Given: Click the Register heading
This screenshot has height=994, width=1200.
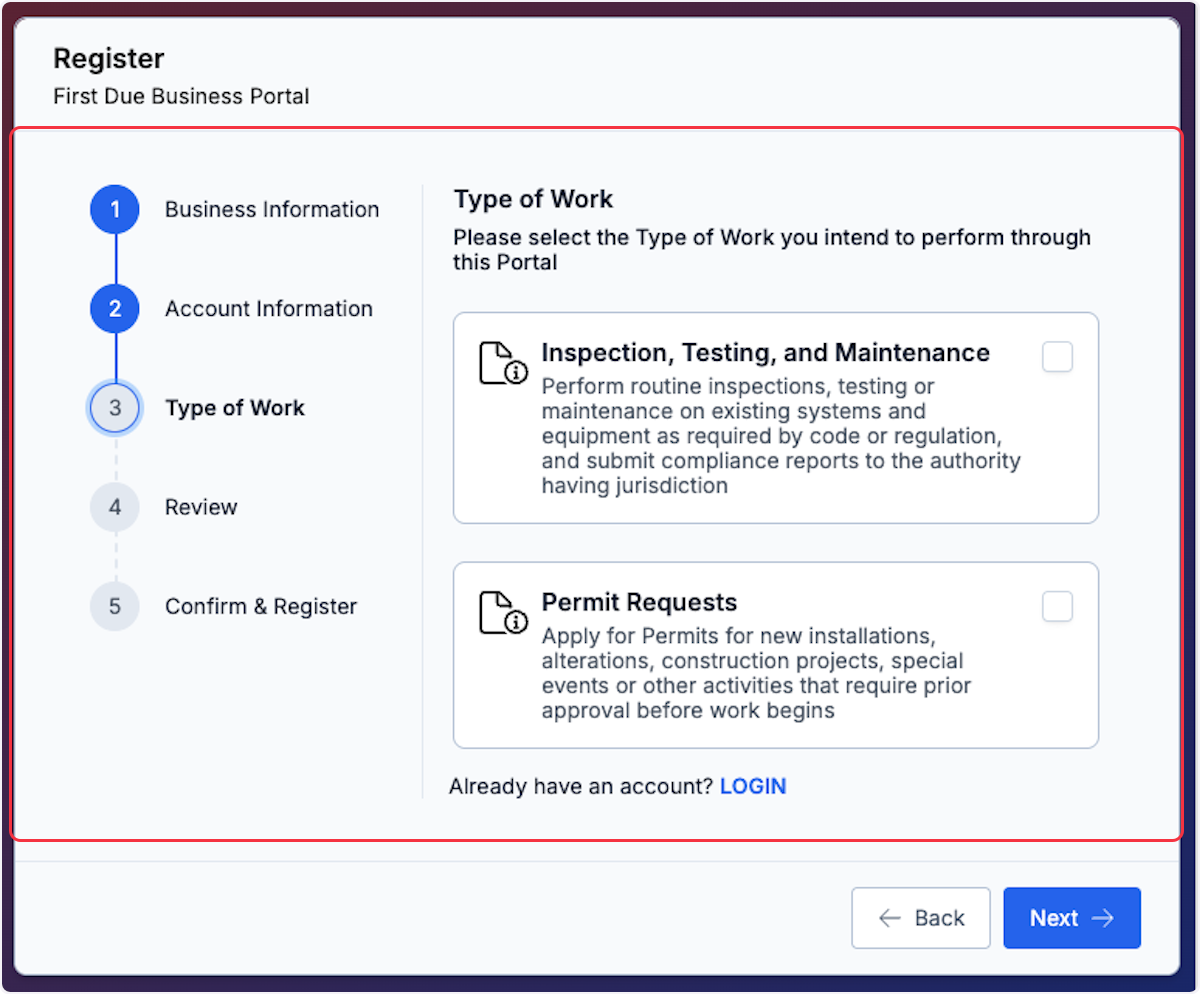Looking at the screenshot, I should click(x=109, y=59).
